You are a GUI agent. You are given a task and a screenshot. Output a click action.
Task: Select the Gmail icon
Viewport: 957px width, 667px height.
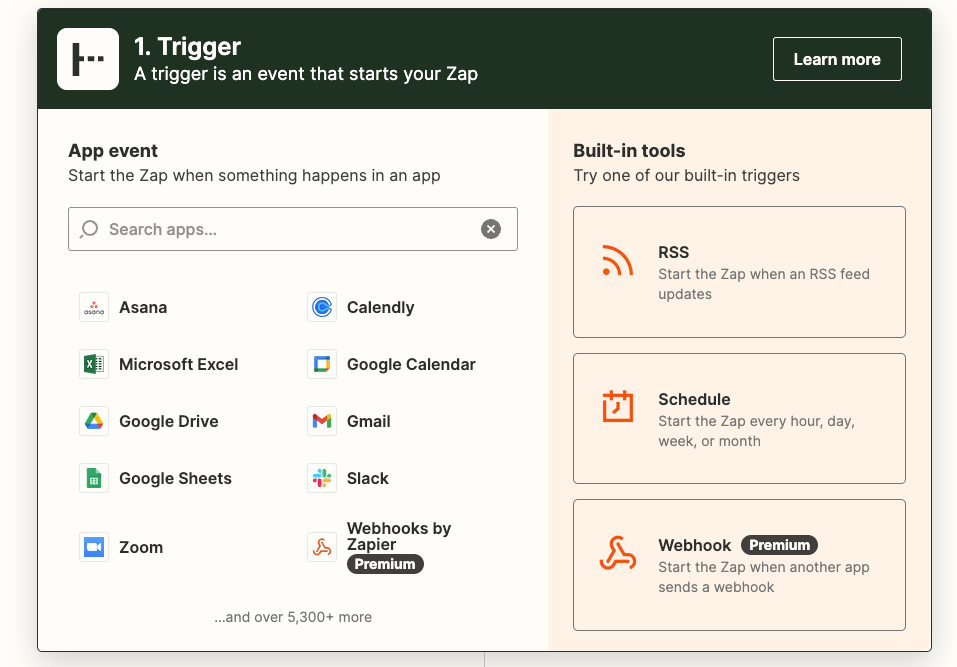click(x=322, y=421)
